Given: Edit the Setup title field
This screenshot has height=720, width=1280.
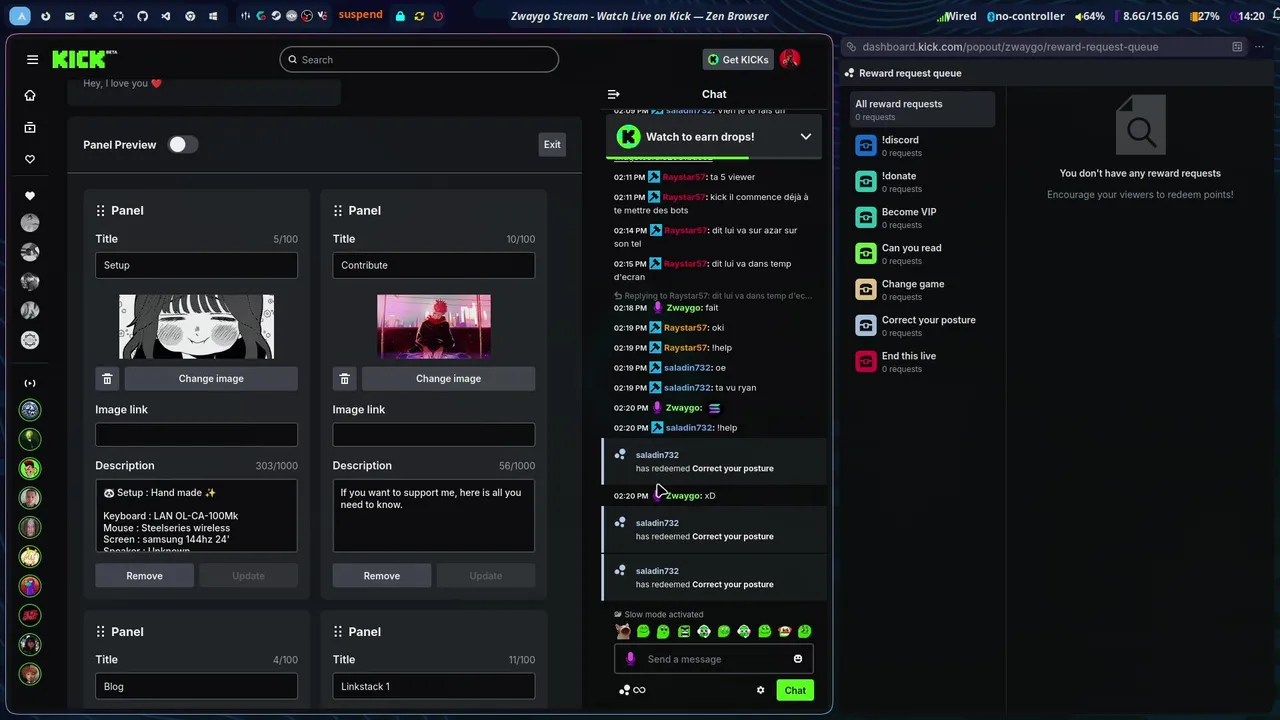Looking at the screenshot, I should (x=196, y=265).
